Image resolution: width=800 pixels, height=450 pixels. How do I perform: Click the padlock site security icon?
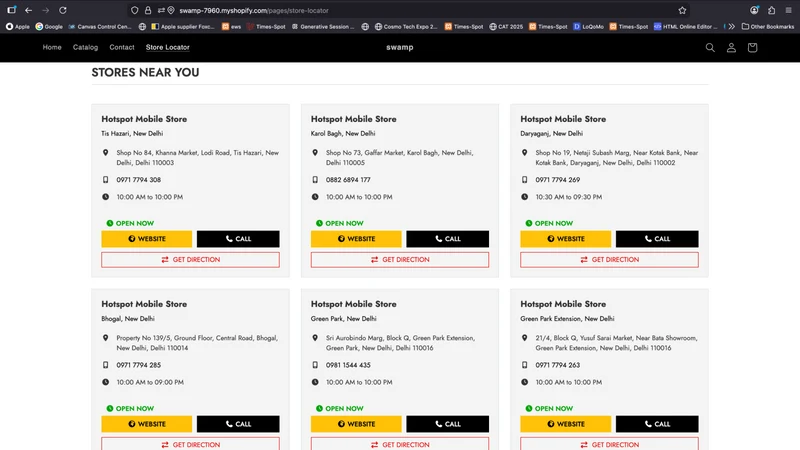148,10
